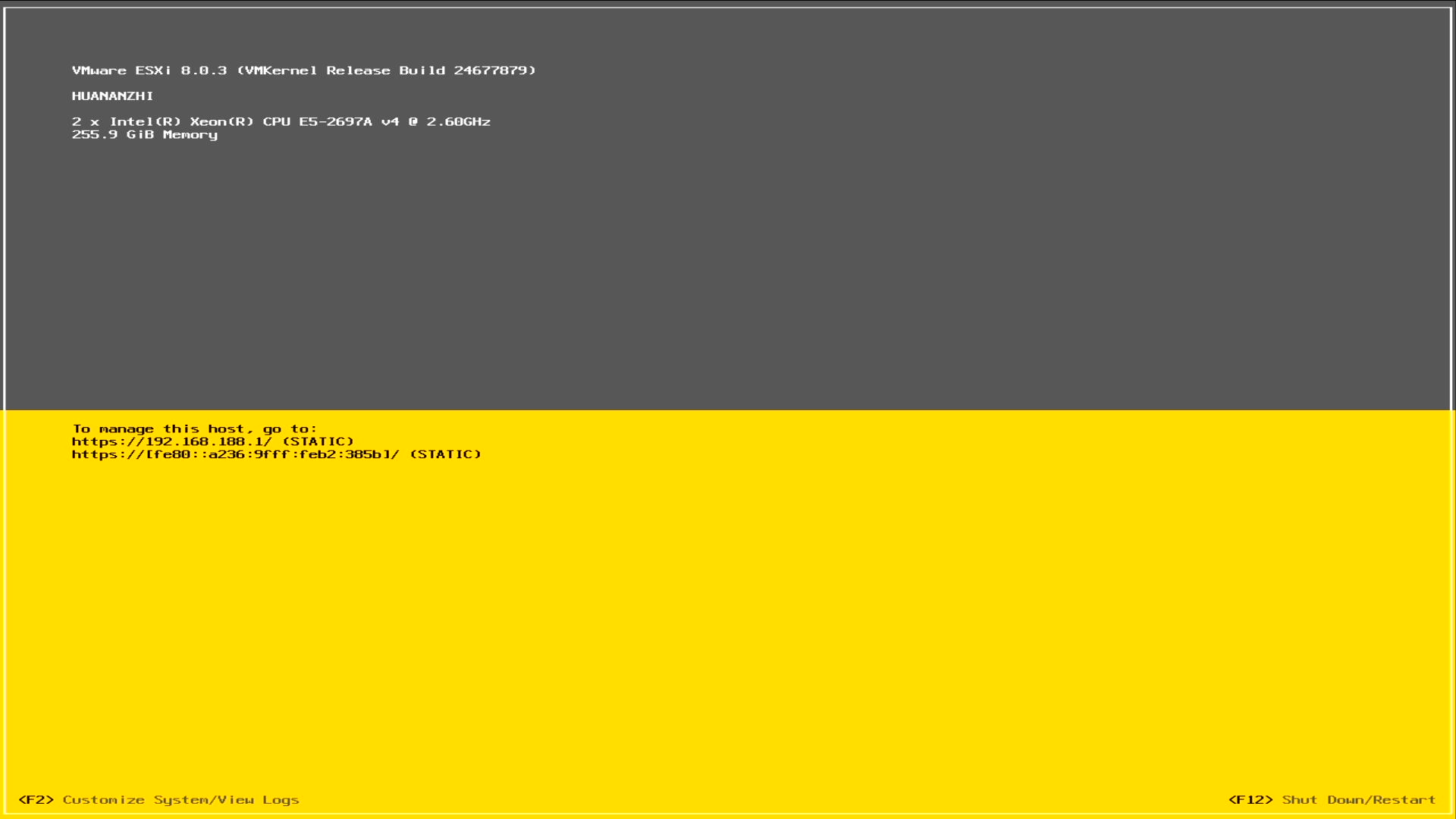Click the F2 Customize System/View Logs option

[158, 800]
